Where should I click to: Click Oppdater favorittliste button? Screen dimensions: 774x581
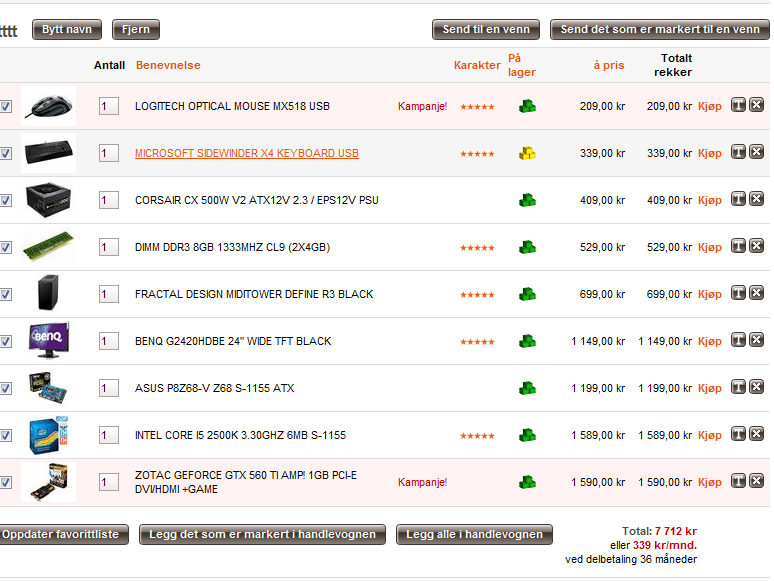tap(63, 534)
